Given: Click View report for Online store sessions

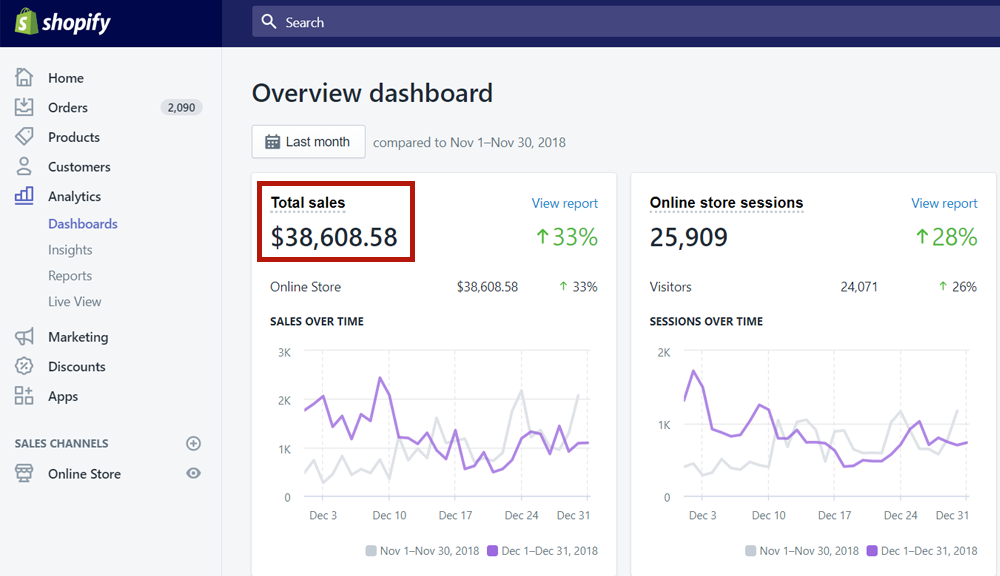Looking at the screenshot, I should (x=944, y=203).
